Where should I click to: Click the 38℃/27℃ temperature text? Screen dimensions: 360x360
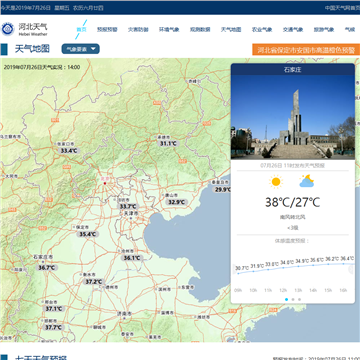pos(293,202)
